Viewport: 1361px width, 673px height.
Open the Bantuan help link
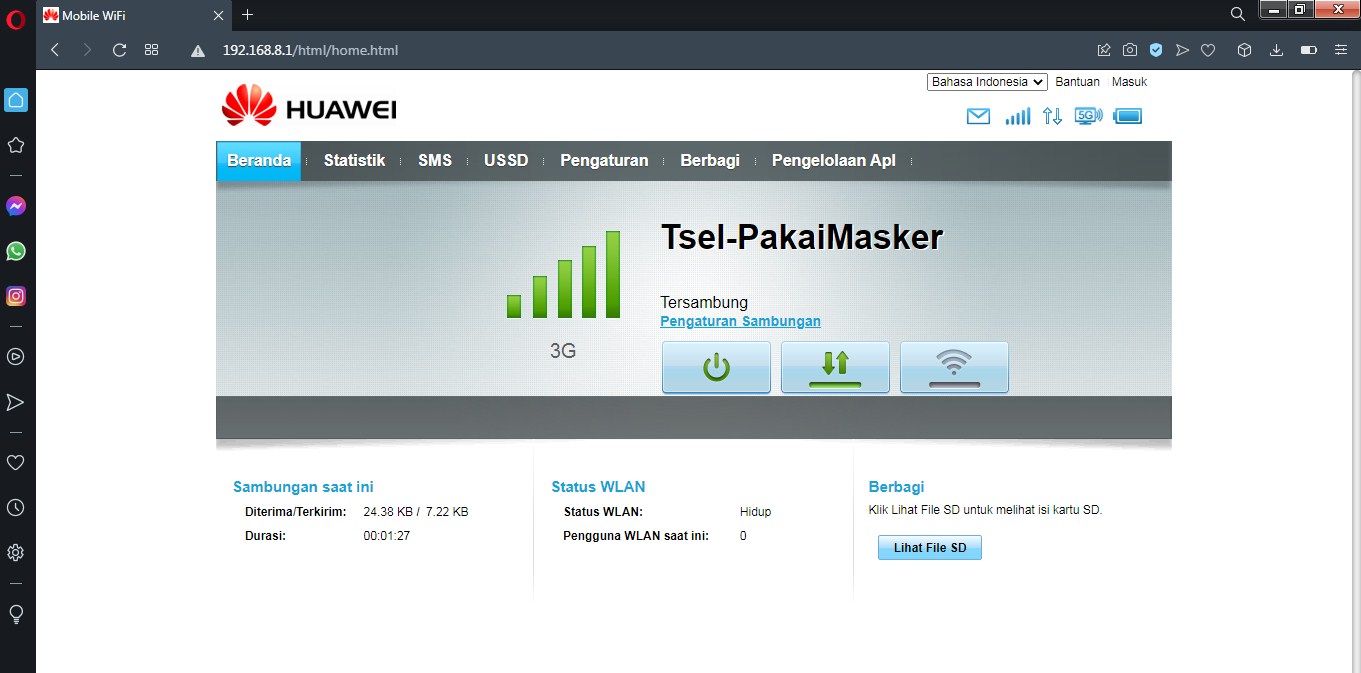pyautogui.click(x=1077, y=82)
